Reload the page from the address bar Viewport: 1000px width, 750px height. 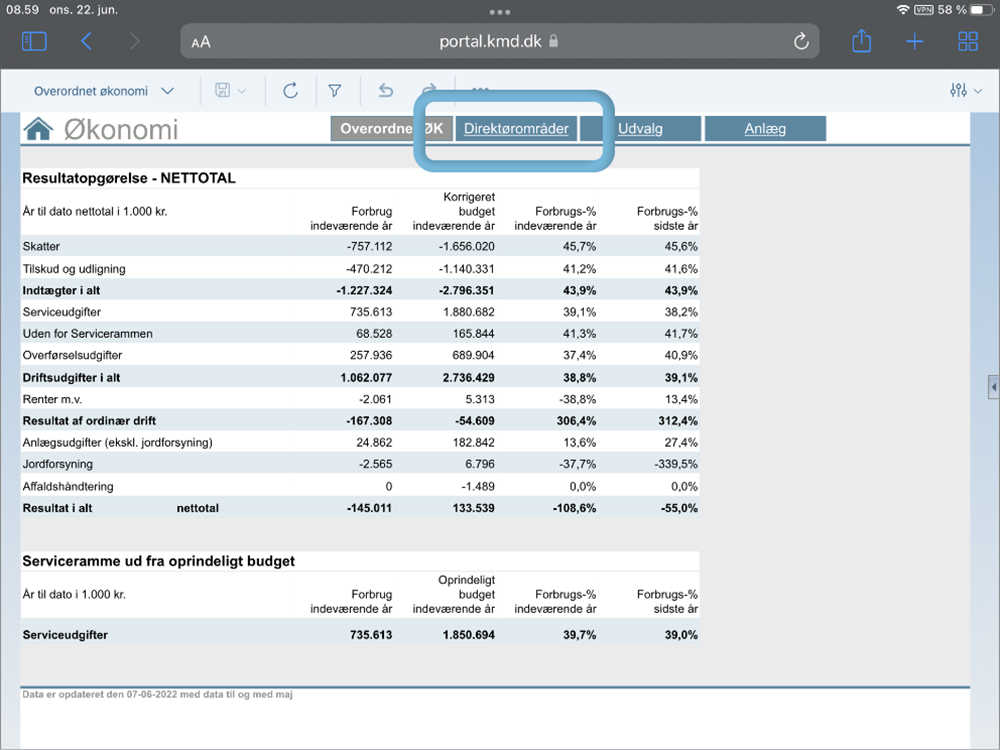coord(800,41)
